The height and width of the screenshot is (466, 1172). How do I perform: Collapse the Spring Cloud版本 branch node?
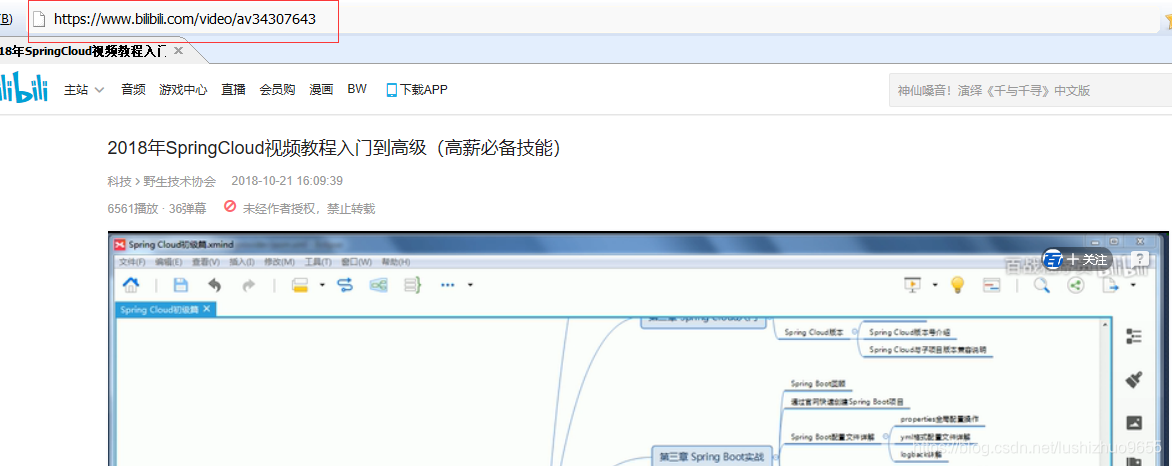[854, 333]
